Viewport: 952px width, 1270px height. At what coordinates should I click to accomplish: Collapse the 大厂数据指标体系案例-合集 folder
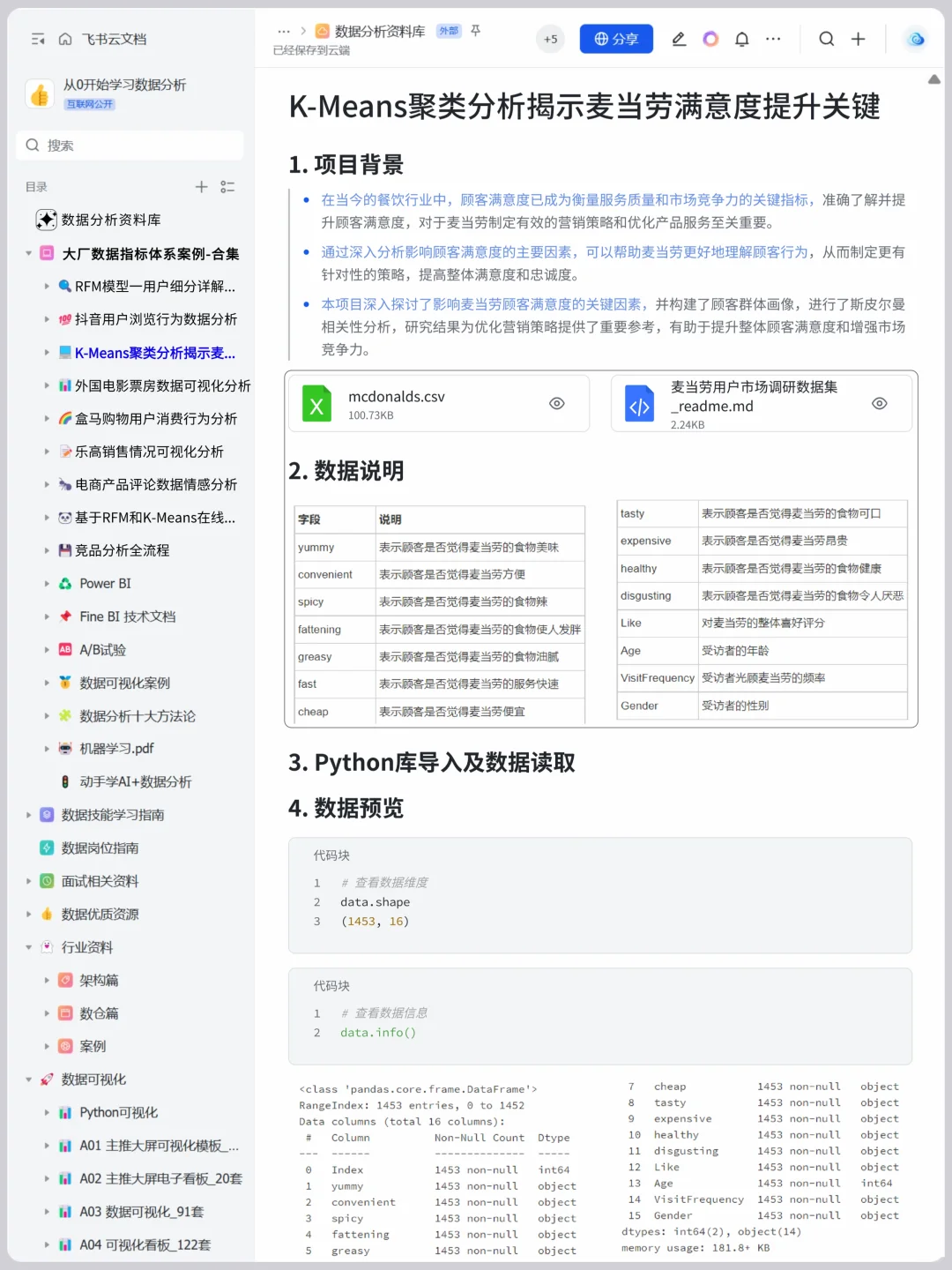point(28,253)
